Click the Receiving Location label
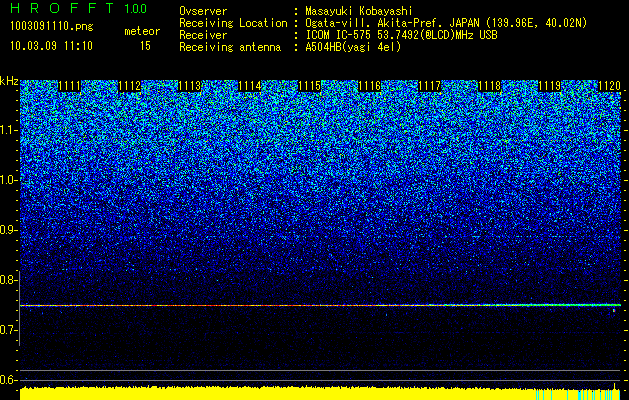Image resolution: width=629 pixels, height=400 pixels. pyautogui.click(x=233, y=23)
